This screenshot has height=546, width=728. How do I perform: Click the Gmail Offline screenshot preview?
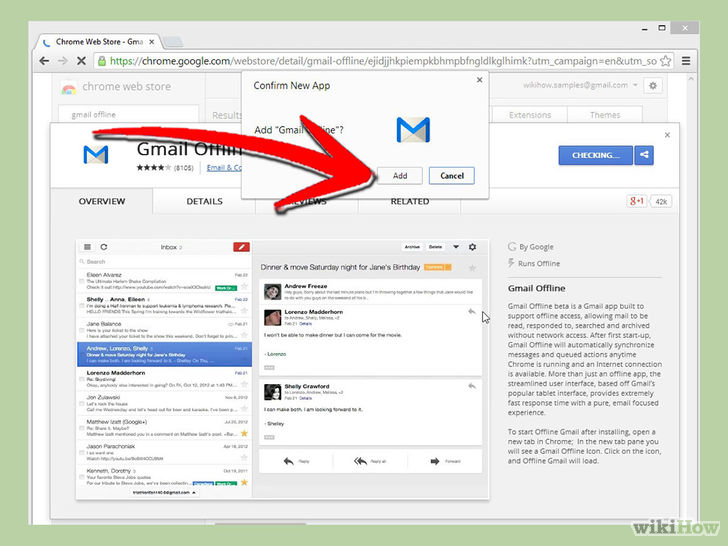point(282,370)
